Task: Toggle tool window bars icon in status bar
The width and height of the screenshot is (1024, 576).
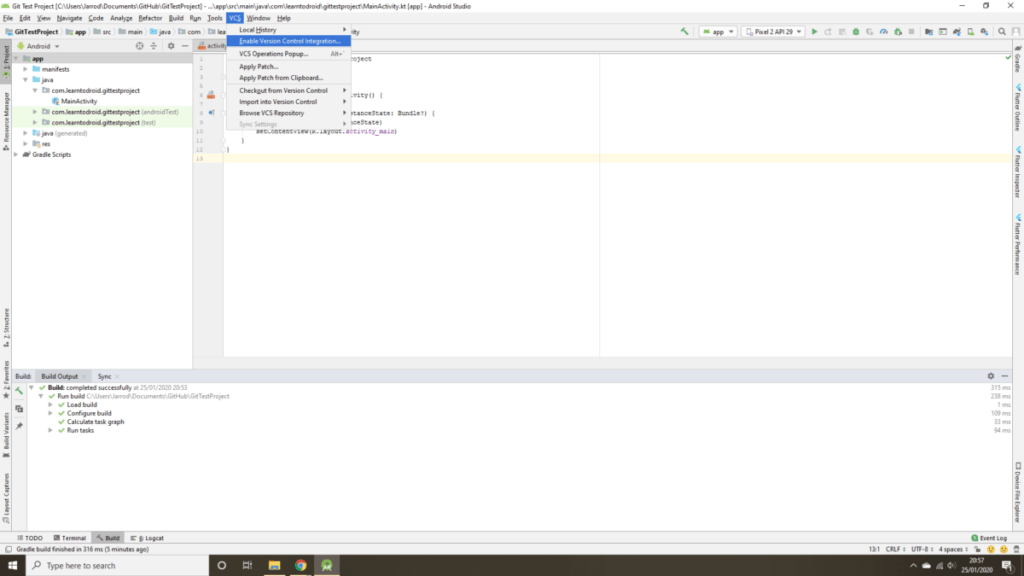Action: [6, 549]
